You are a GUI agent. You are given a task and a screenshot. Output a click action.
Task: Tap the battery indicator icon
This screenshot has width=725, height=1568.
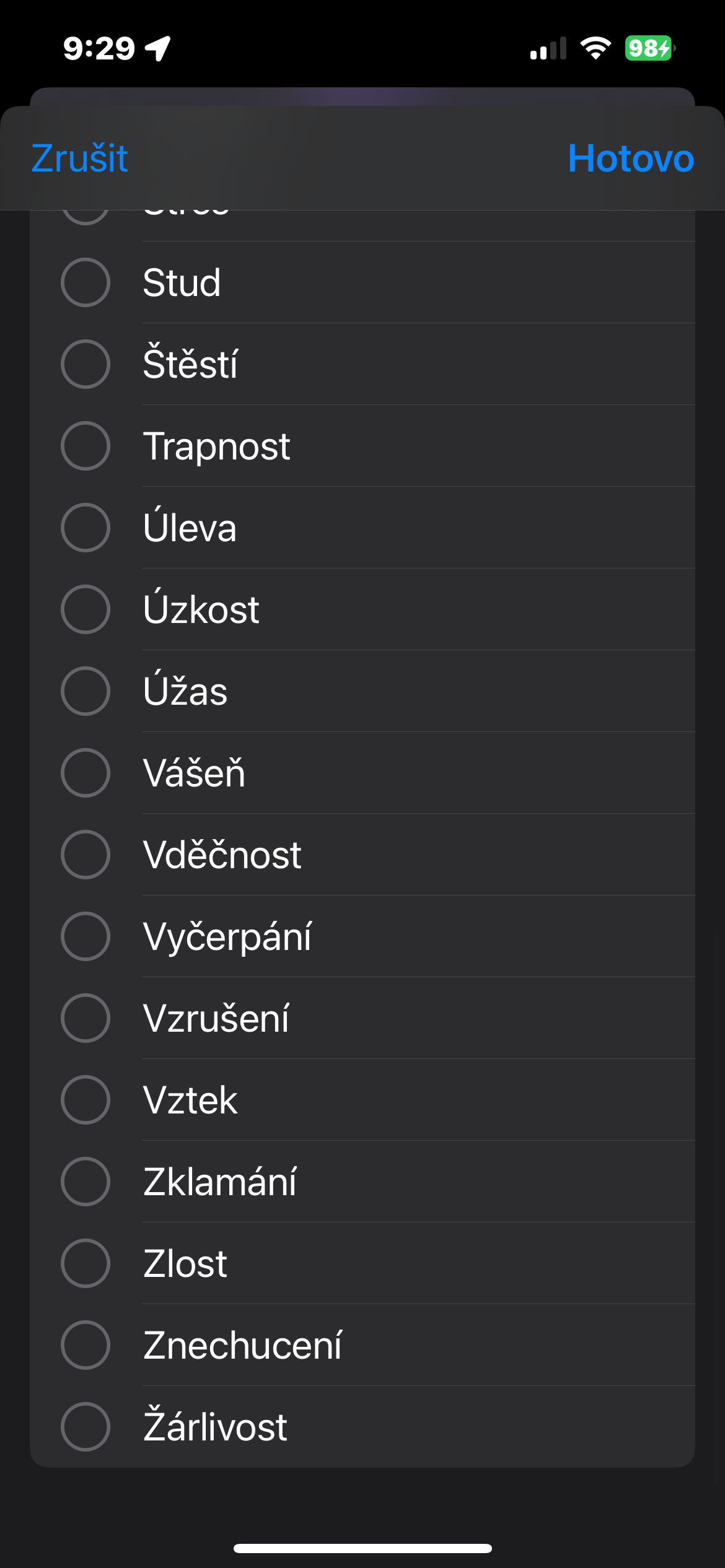[649, 48]
